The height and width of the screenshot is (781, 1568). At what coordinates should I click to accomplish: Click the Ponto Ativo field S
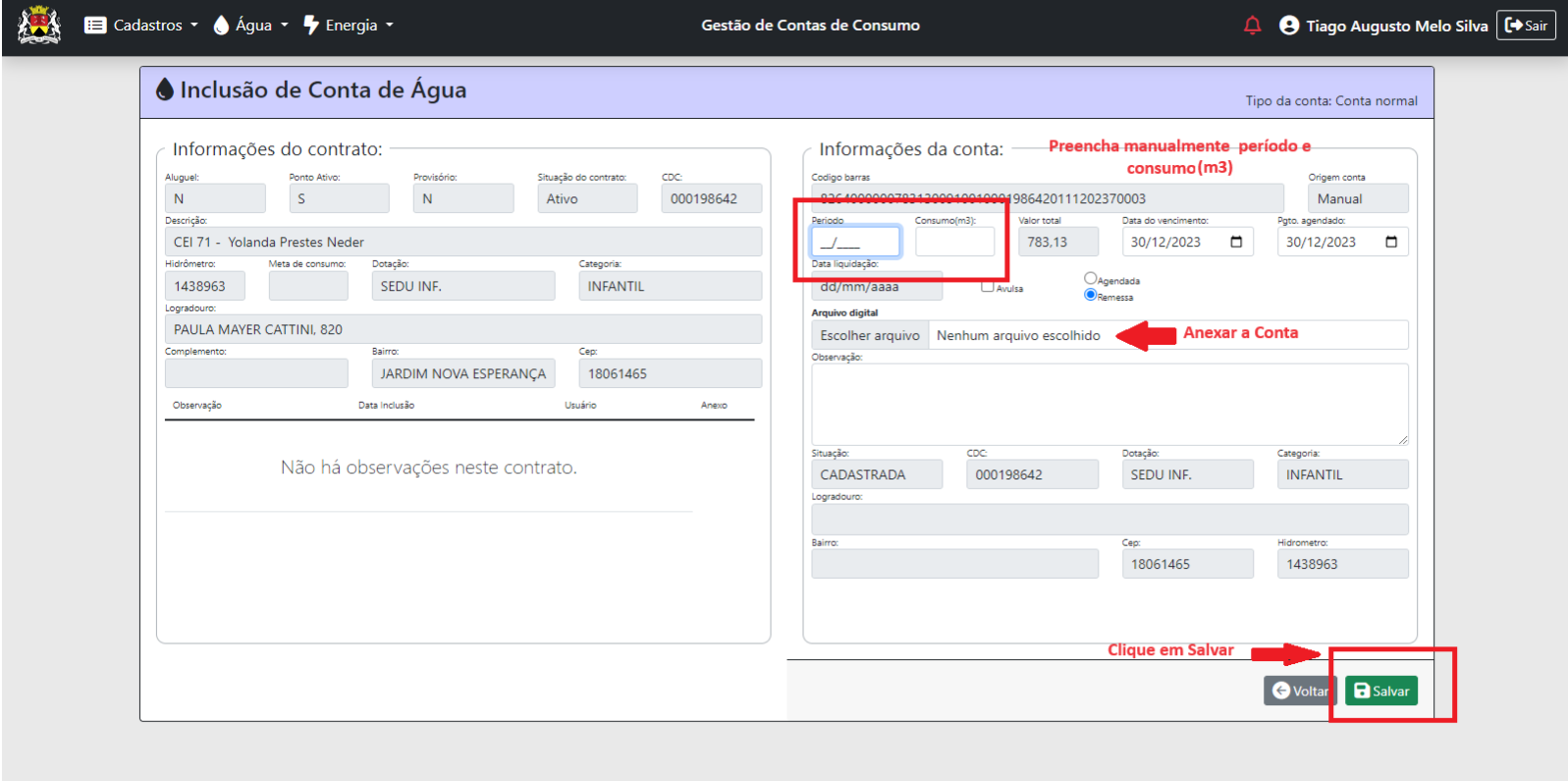[339, 198]
